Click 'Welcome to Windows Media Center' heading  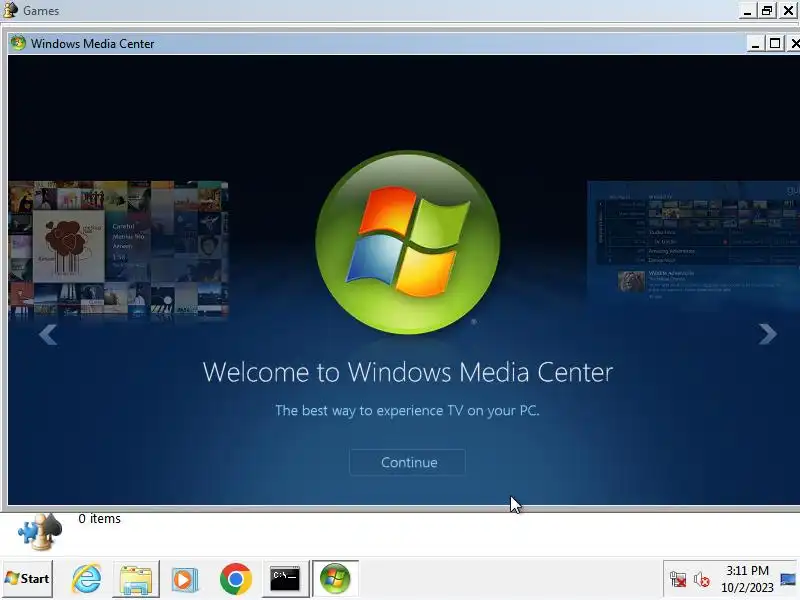[408, 372]
